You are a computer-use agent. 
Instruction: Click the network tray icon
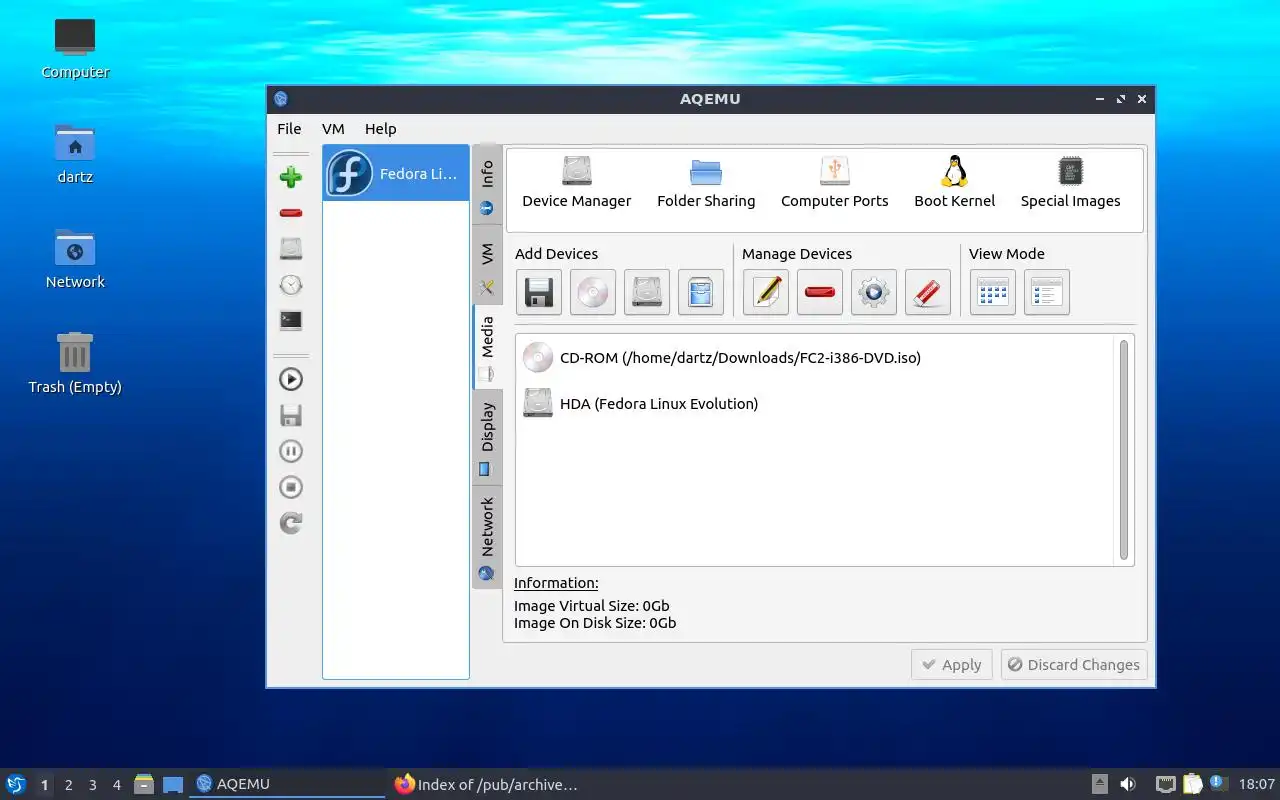click(x=1165, y=785)
